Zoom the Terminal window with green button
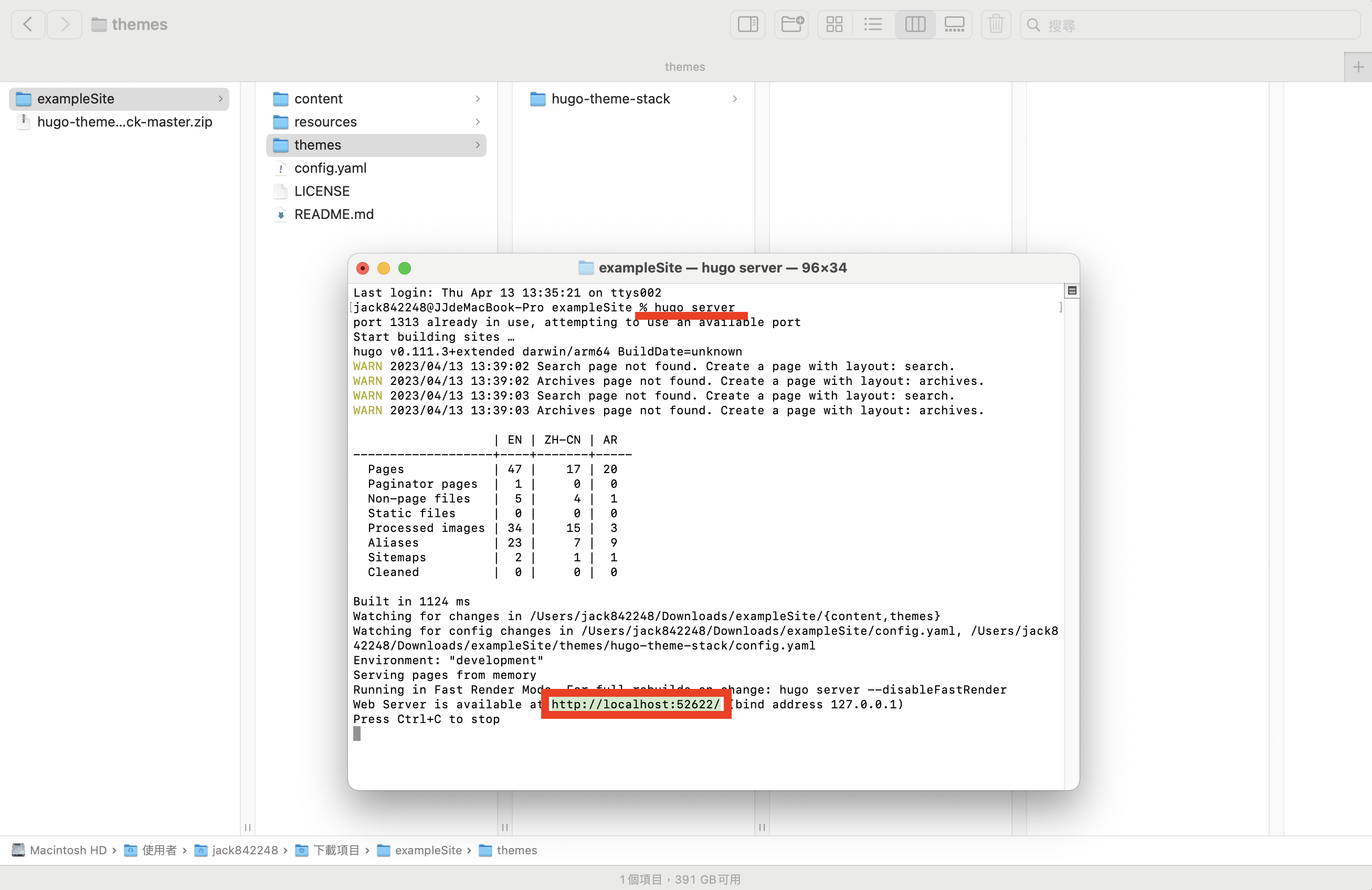Screen dimensions: 1372x890 [405, 268]
